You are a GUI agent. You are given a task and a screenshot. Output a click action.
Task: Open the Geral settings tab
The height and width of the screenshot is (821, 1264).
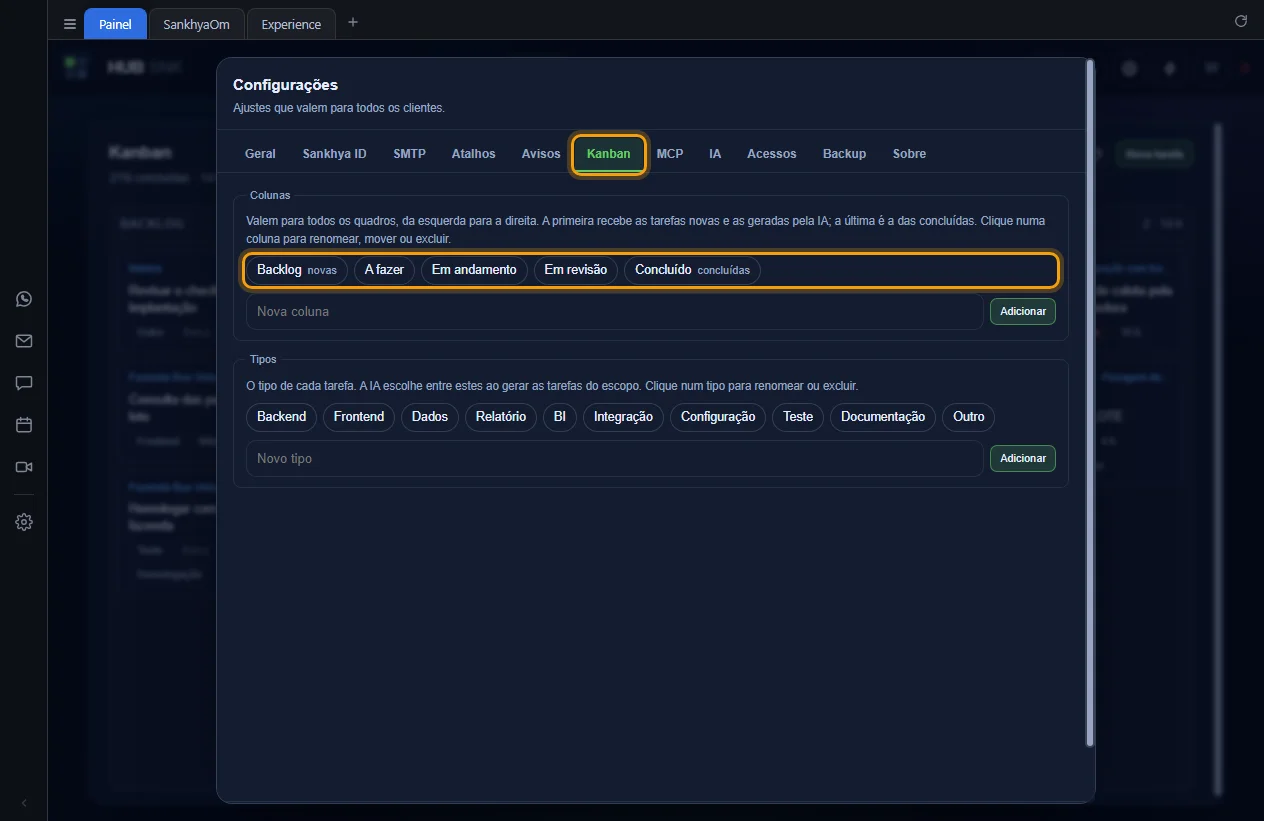coord(260,154)
